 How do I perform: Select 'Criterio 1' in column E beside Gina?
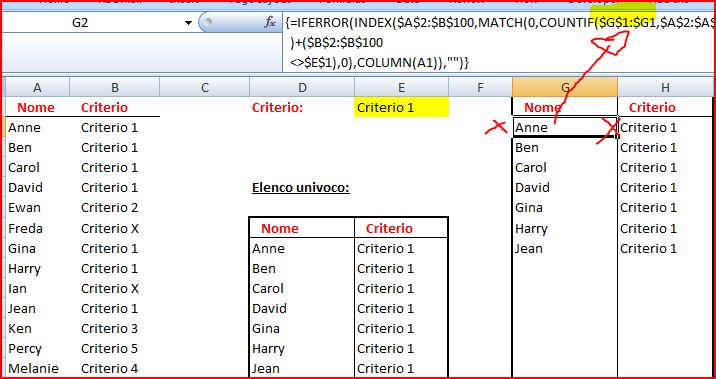coord(385,329)
